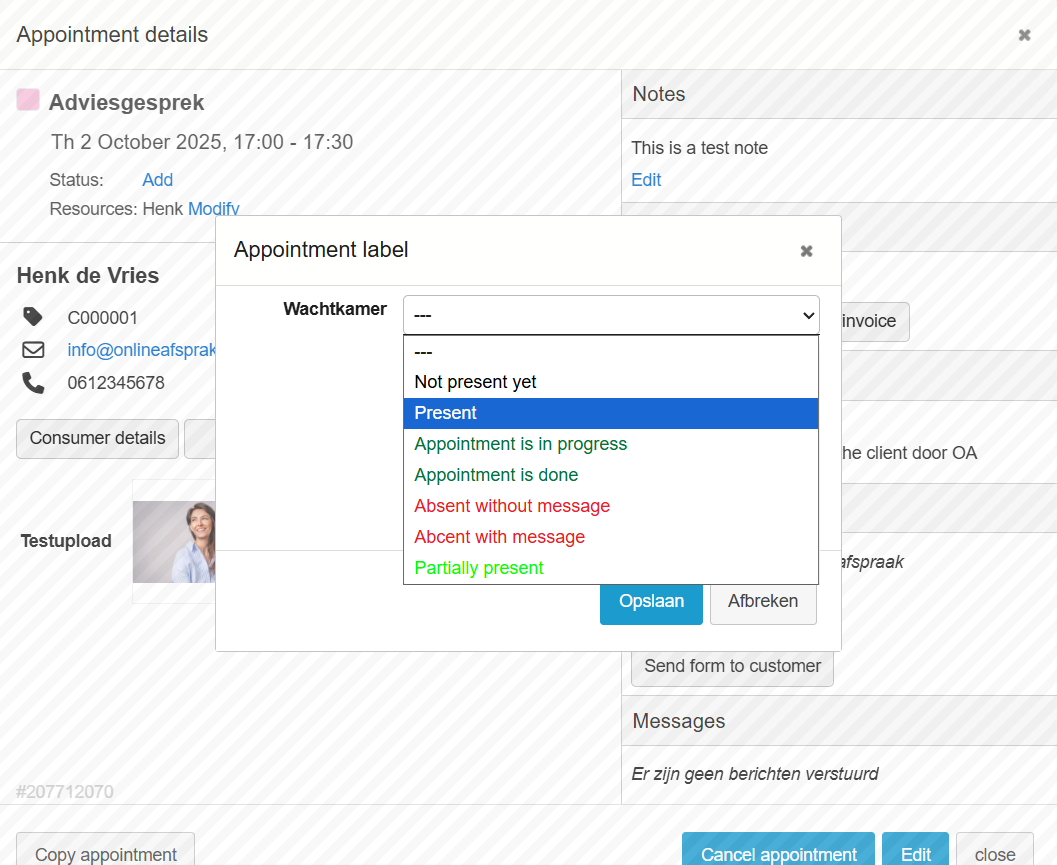This screenshot has width=1057, height=865.
Task: Click the pink Adviesgesprek color swatch
Action: click(28, 100)
